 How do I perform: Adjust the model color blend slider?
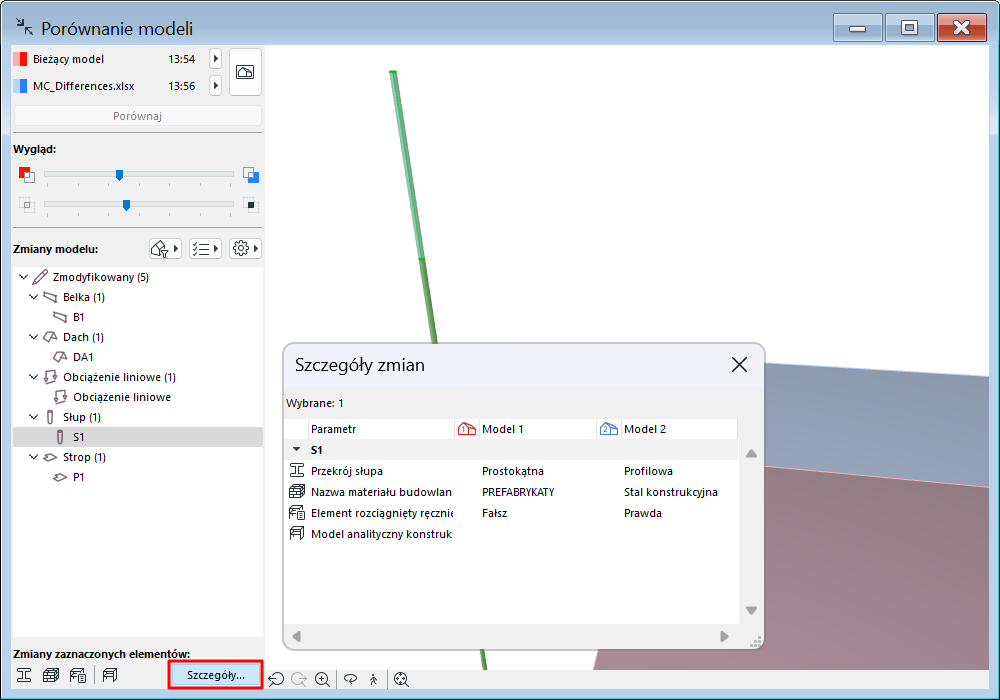119,174
